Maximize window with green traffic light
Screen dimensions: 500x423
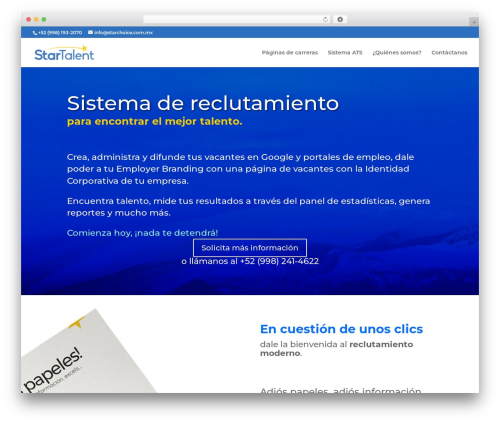(x=44, y=20)
